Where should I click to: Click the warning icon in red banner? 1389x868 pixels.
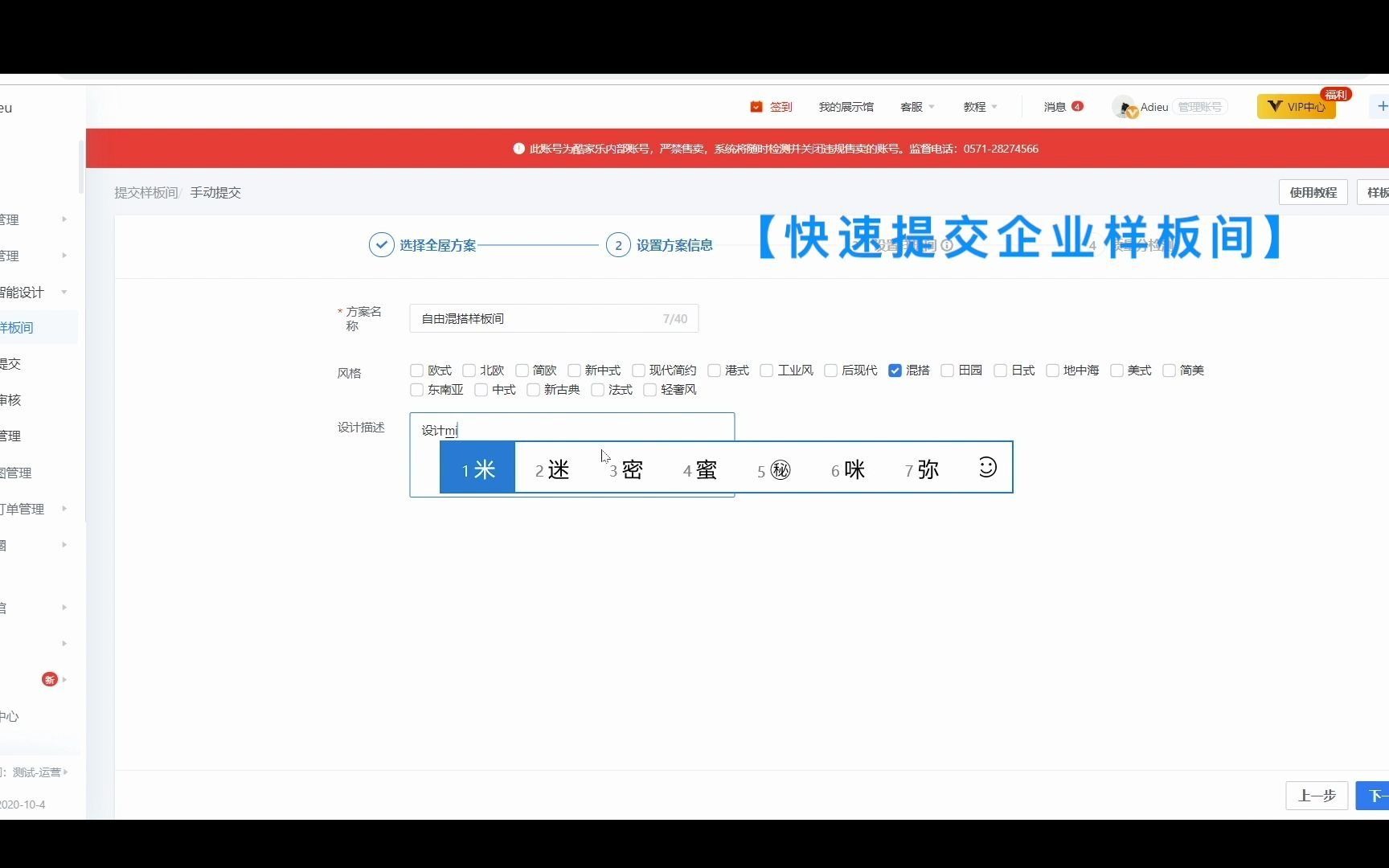(x=518, y=149)
